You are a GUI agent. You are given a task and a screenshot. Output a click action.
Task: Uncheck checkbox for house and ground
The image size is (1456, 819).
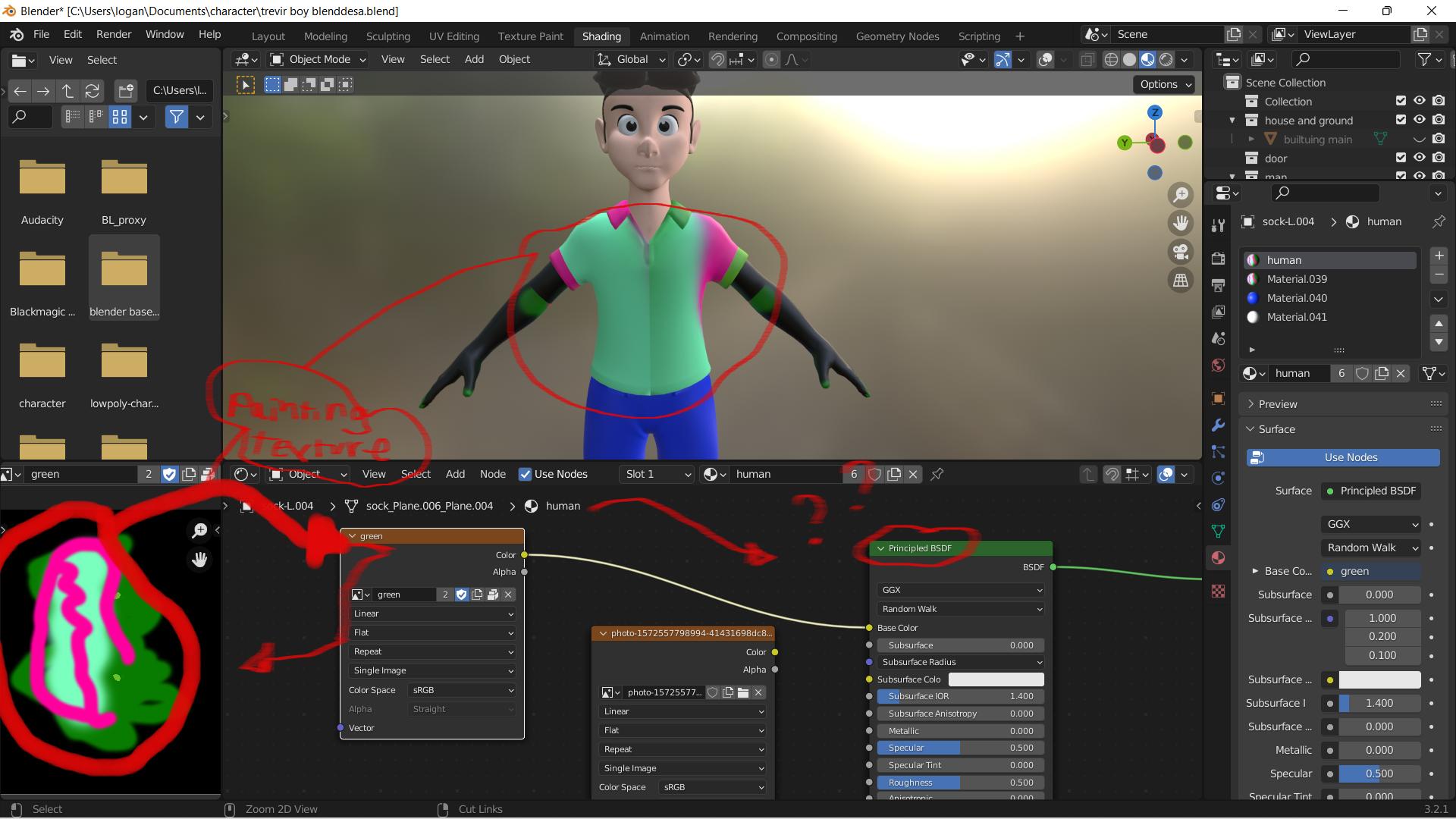click(x=1401, y=120)
